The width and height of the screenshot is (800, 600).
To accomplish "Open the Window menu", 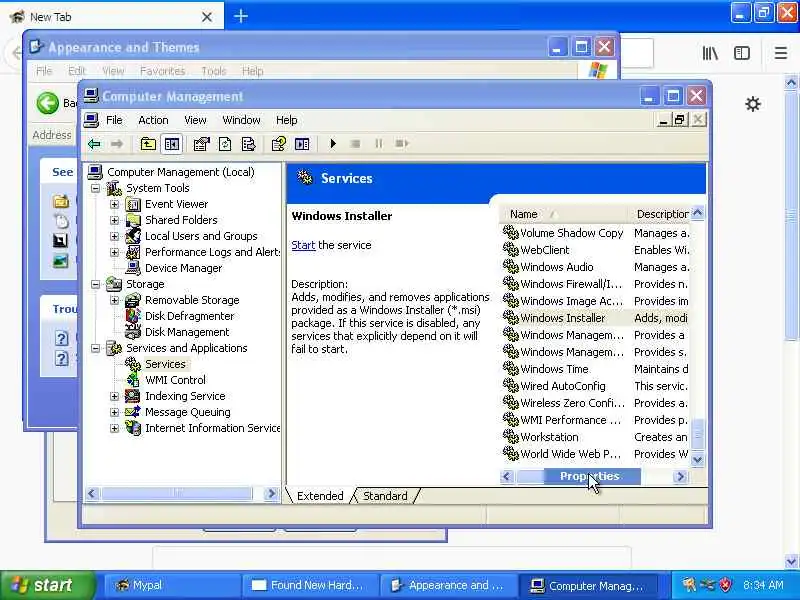I will pyautogui.click(x=241, y=120).
